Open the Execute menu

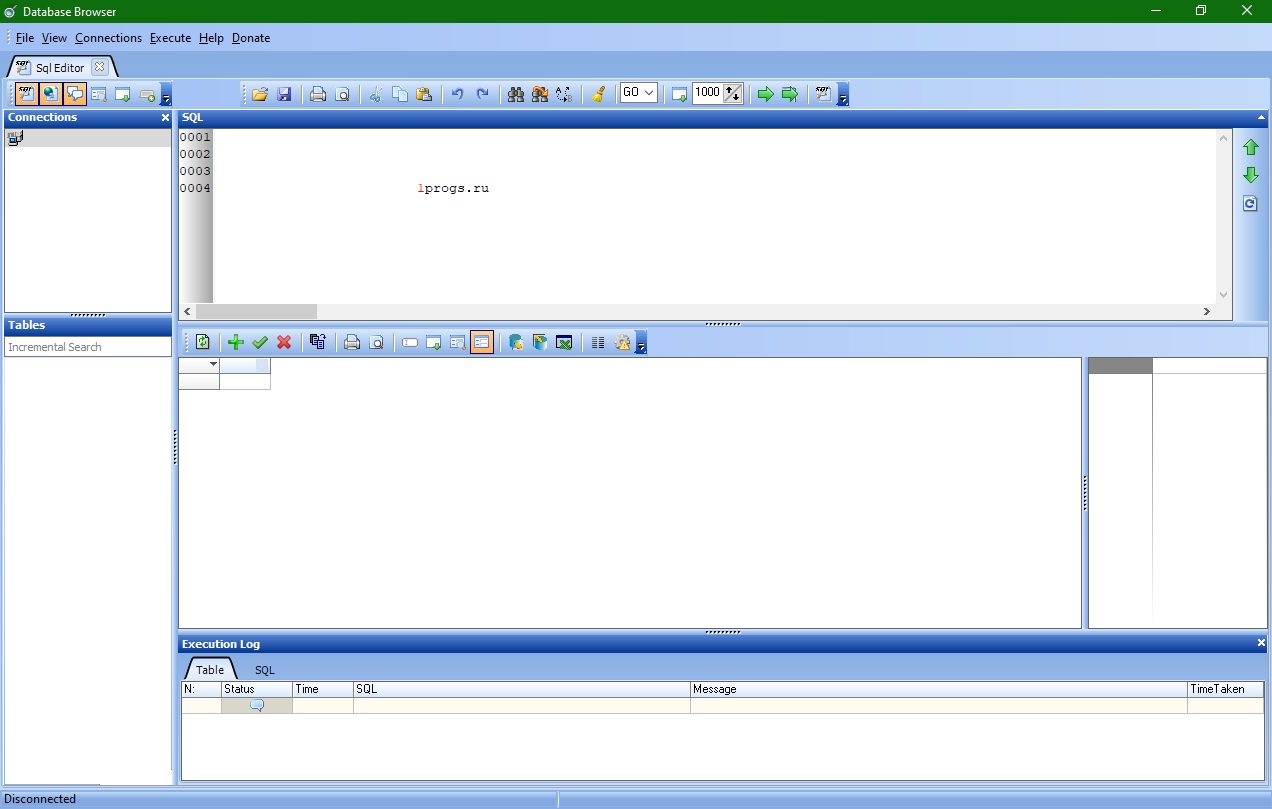point(170,38)
